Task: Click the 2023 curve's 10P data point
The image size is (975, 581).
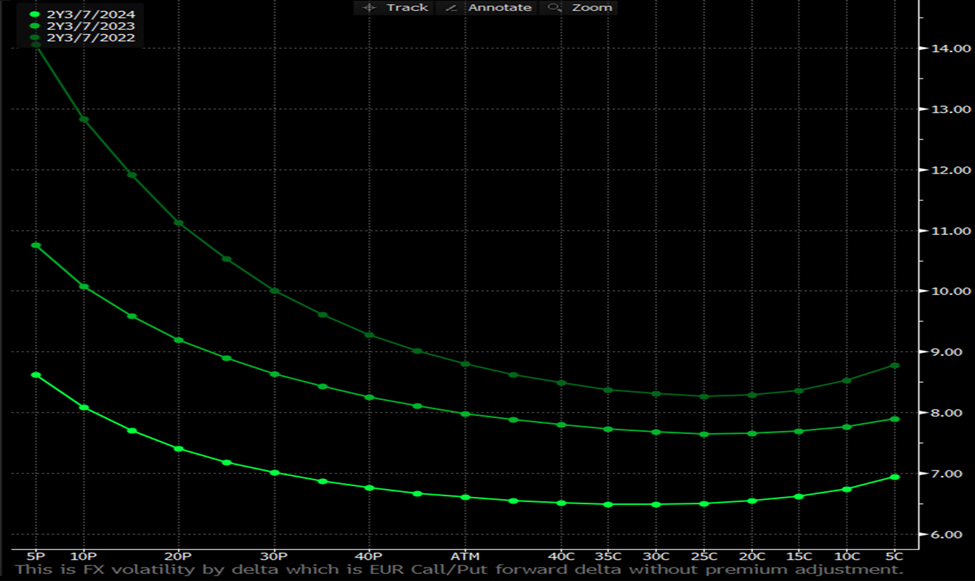Action: (84, 287)
